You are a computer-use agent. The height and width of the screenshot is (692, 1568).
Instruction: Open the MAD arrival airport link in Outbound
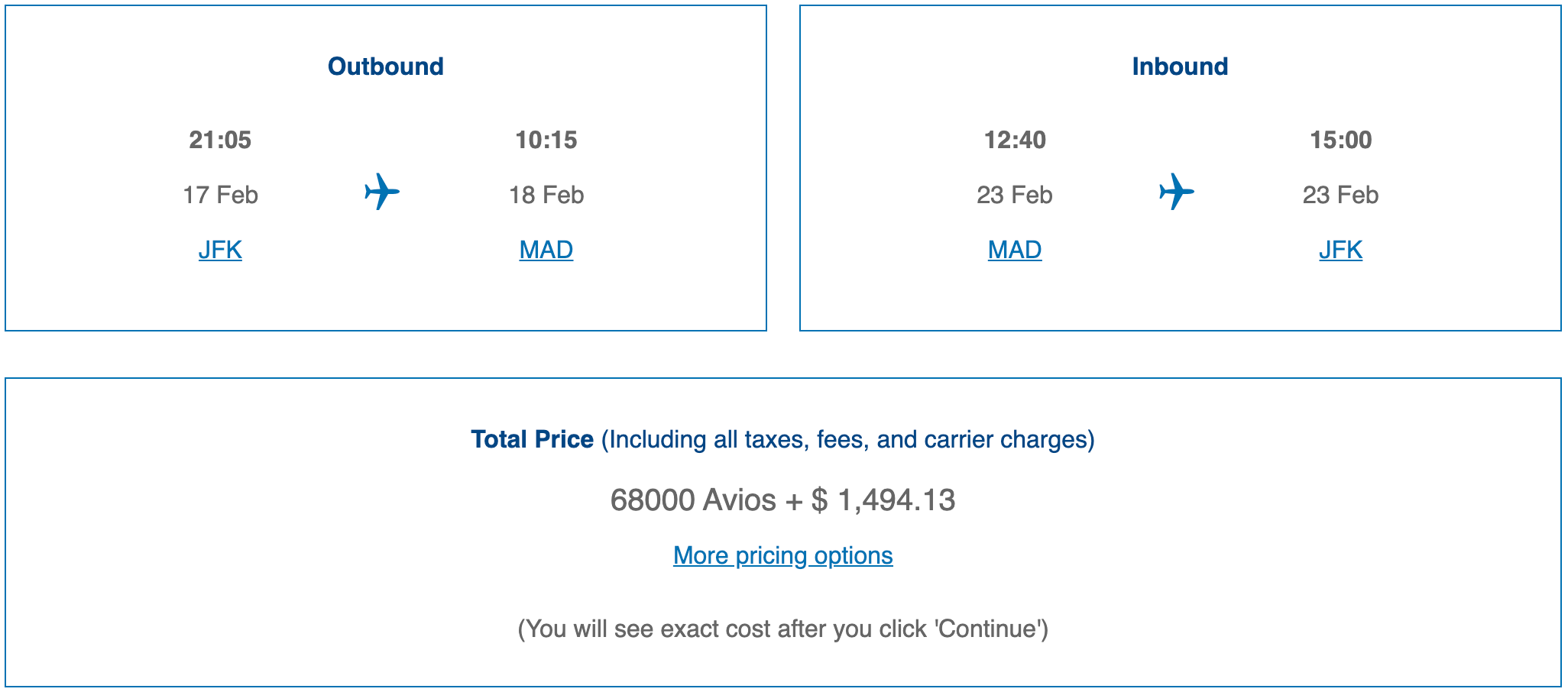[546, 250]
